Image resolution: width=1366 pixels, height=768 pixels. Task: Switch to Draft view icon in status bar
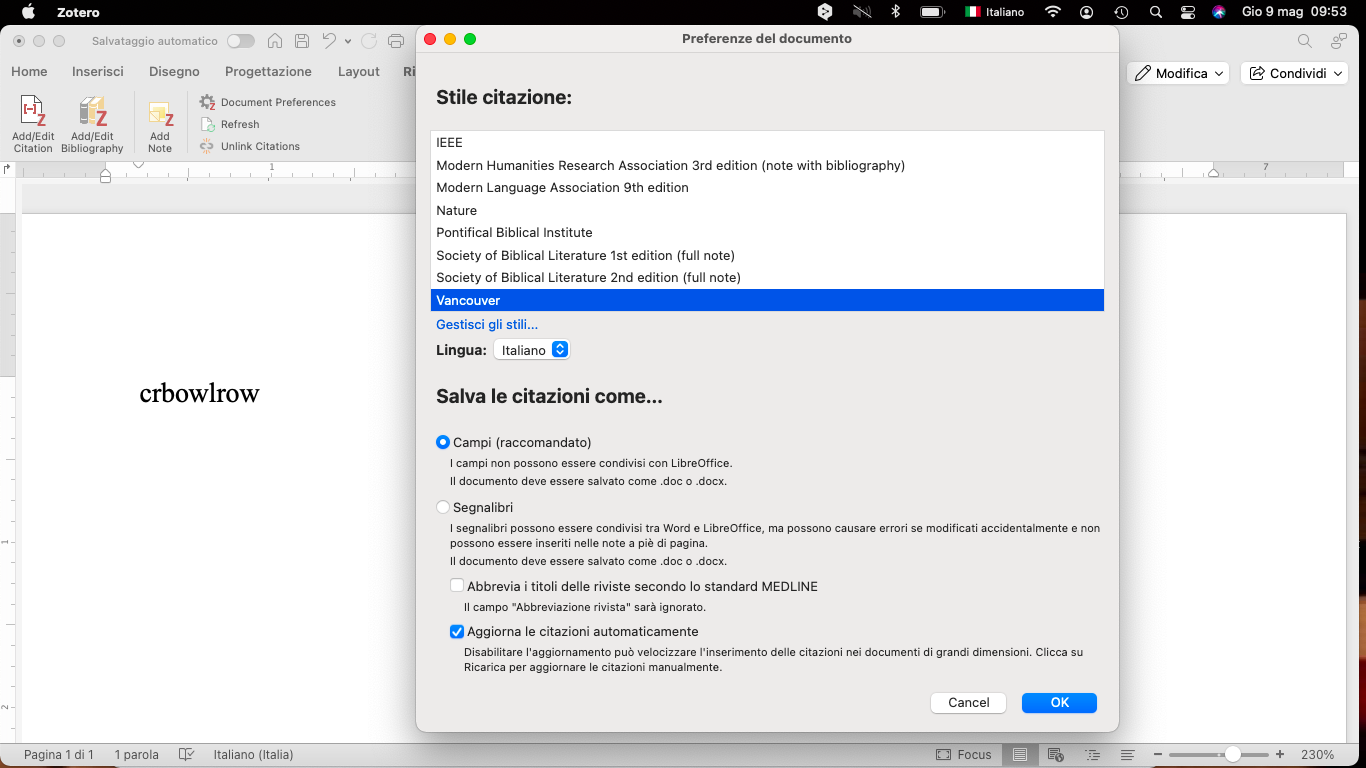pos(1127,755)
